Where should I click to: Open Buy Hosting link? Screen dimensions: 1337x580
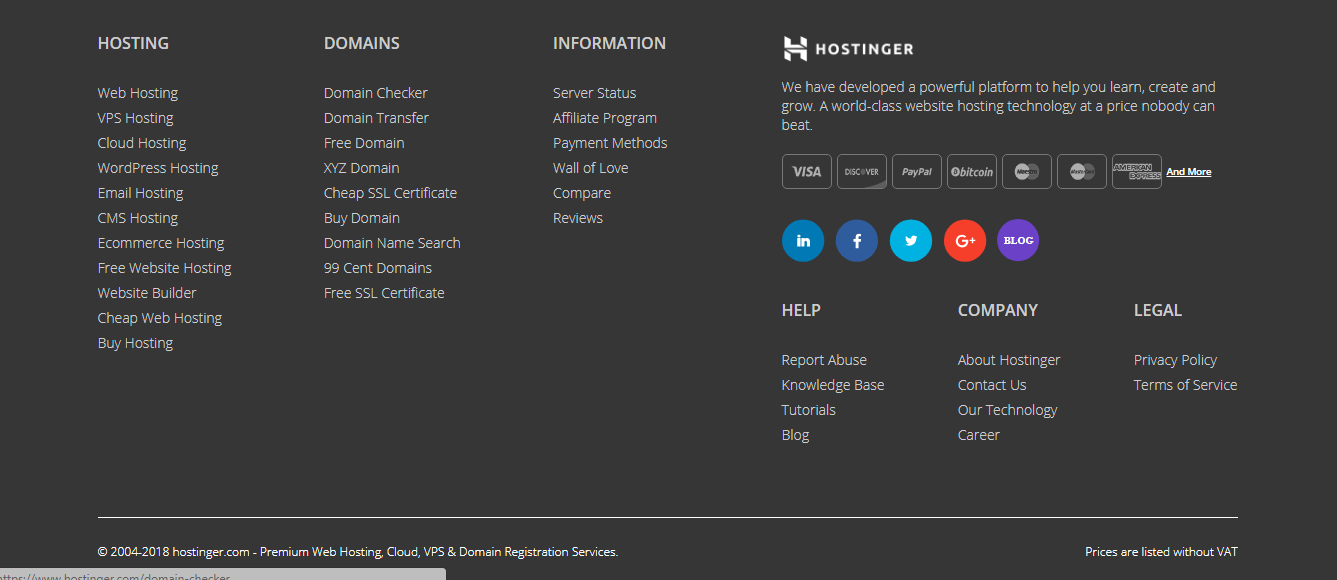(x=136, y=343)
